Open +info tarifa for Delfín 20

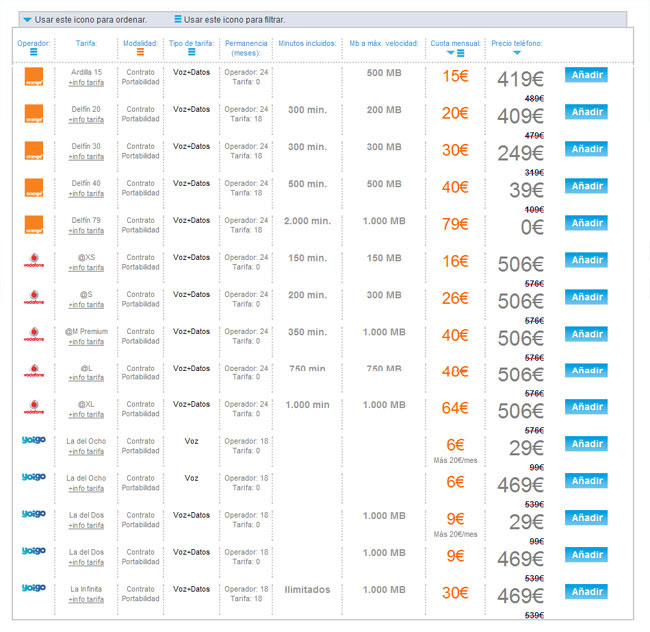coord(86,119)
